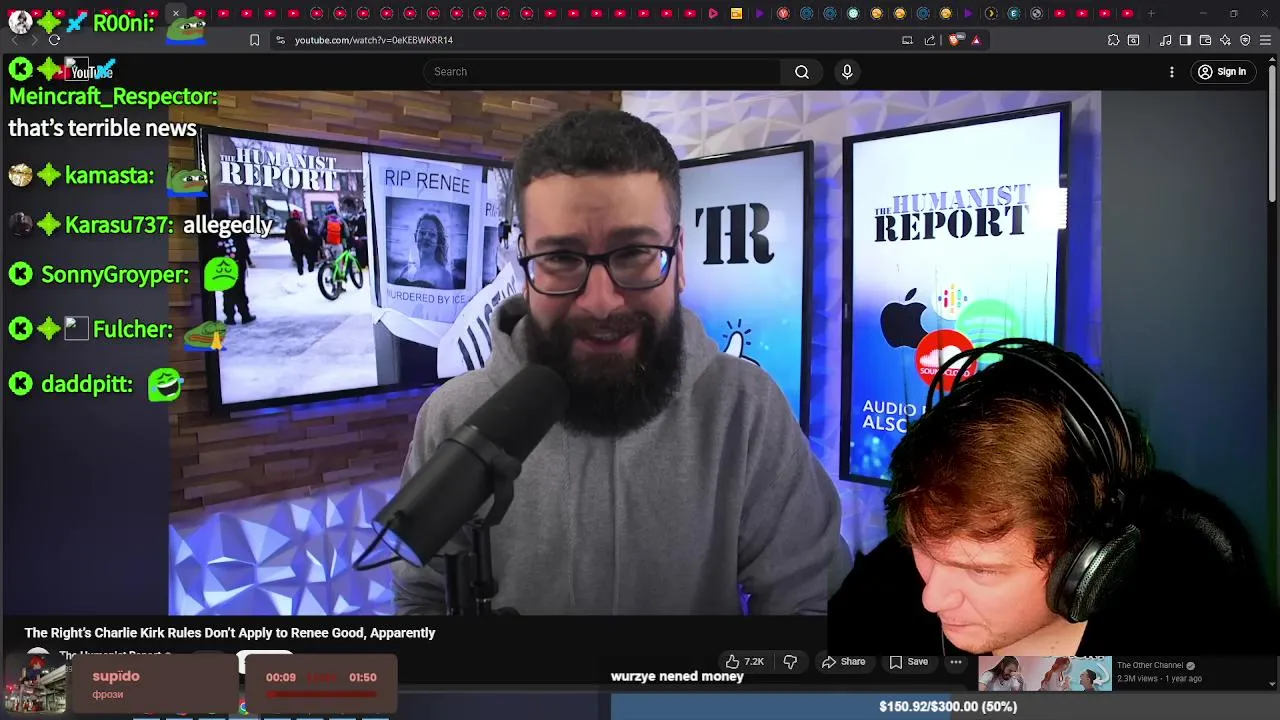This screenshot has width=1280, height=720.
Task: Bookmark this page with the bookmark icon
Action: pos(254,40)
